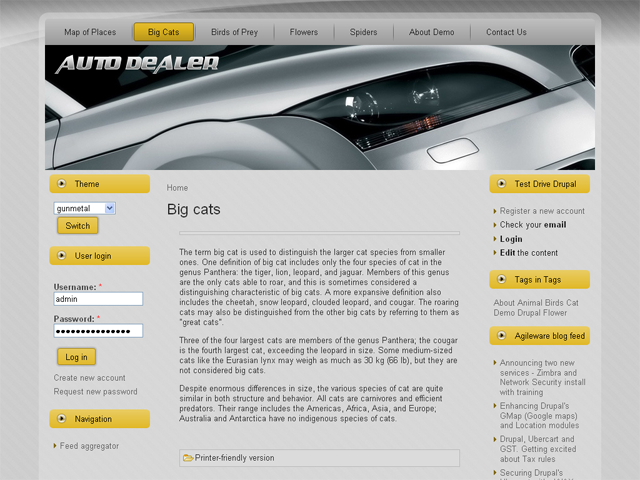Viewport: 640px width, 480px height.
Task: Open the Request new password link
Action: tap(96, 392)
